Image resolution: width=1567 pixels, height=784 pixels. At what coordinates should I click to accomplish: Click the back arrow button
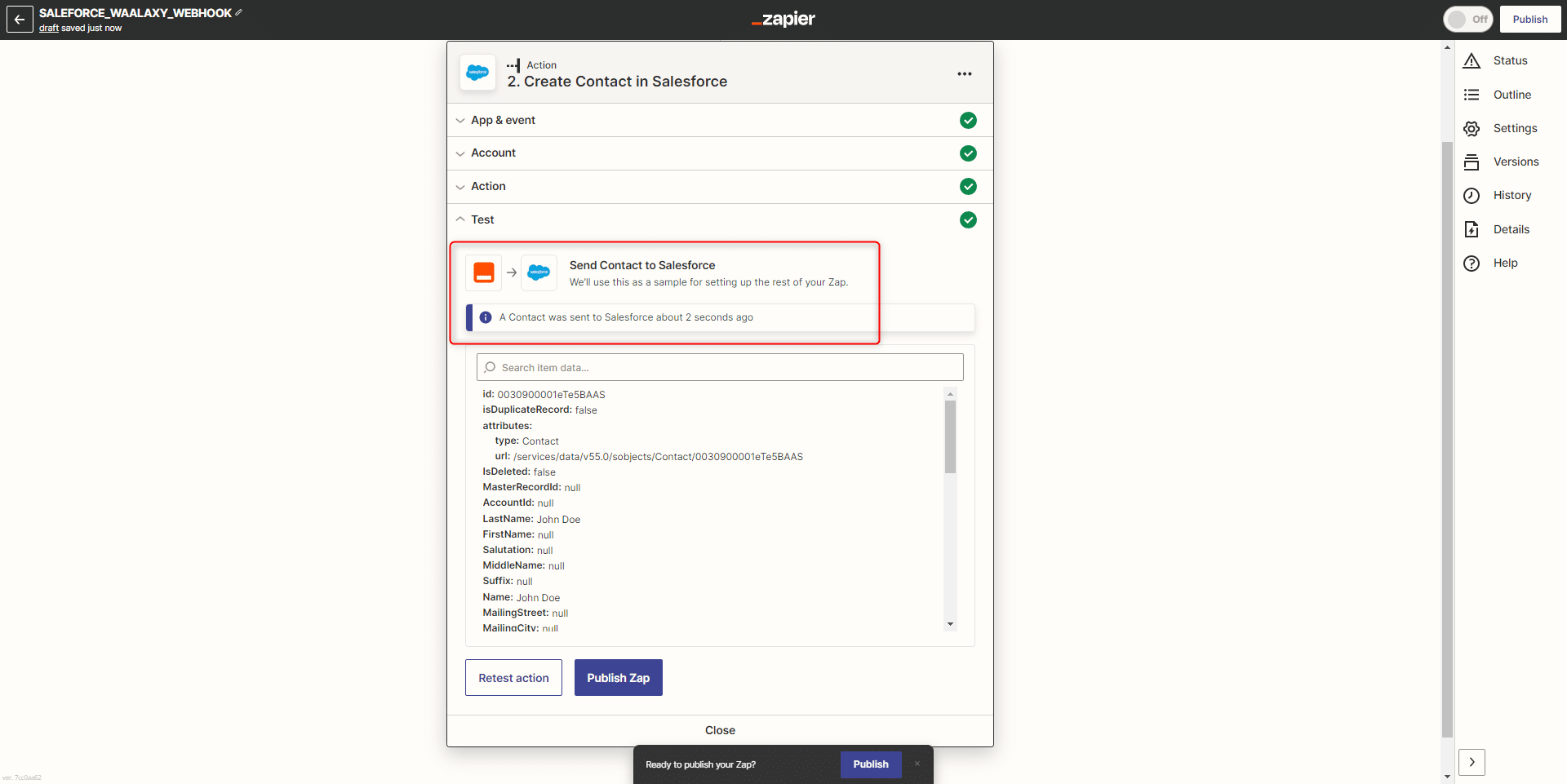(x=20, y=20)
